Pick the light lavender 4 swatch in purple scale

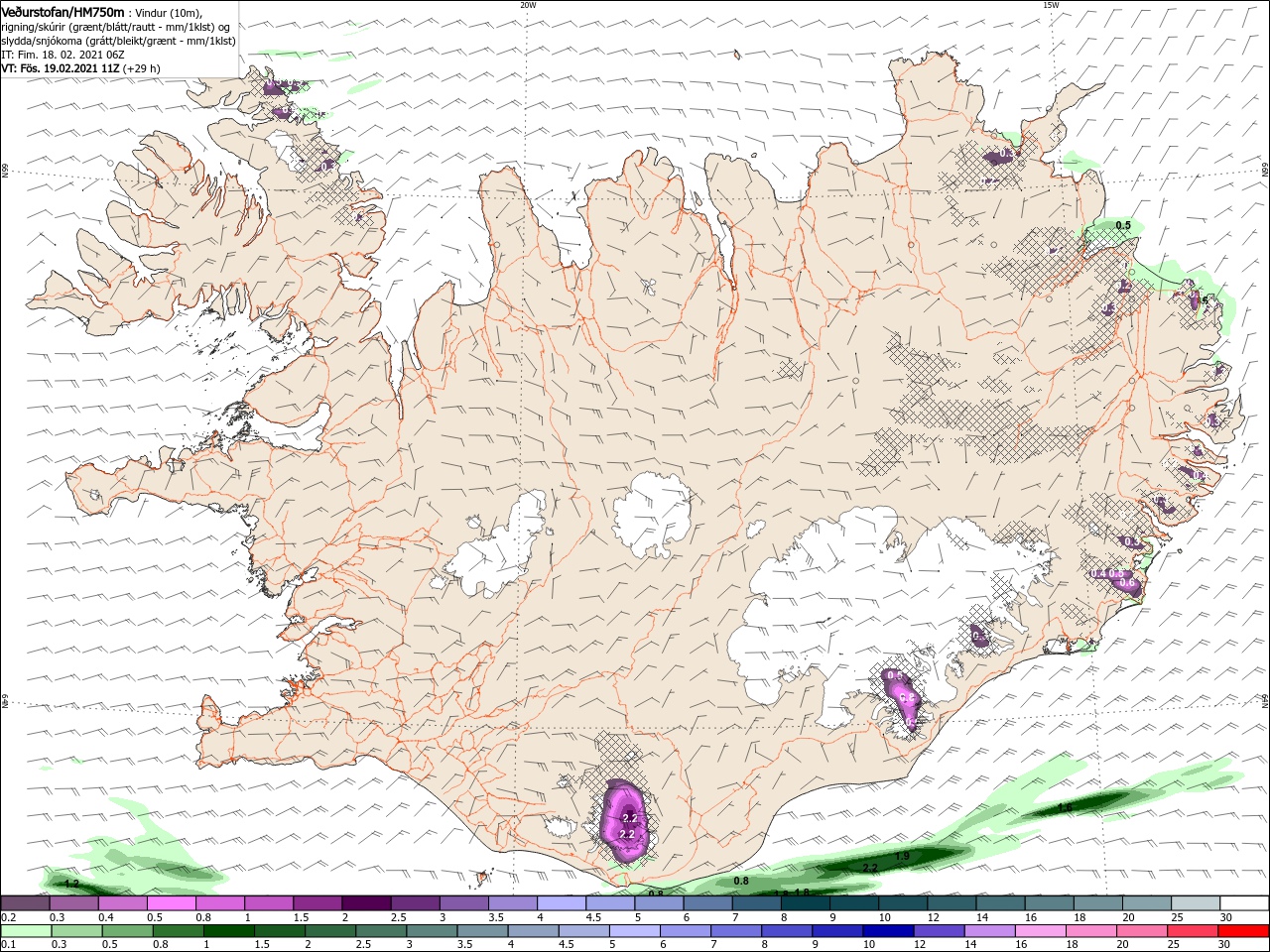(560, 903)
